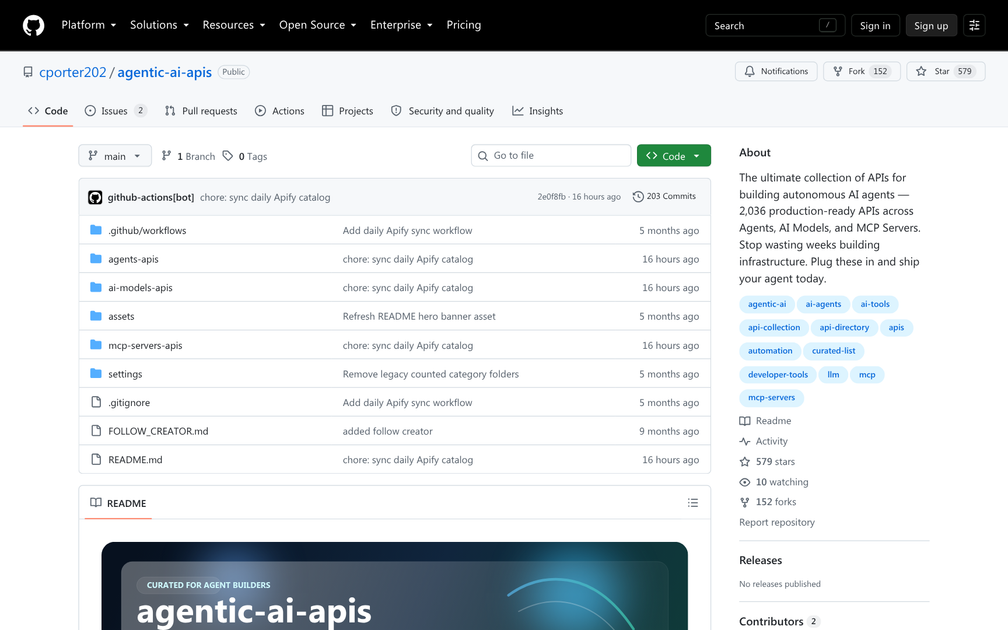The image size is (1008, 630).
Task: Expand the Solutions menu
Action: pyautogui.click(x=159, y=25)
